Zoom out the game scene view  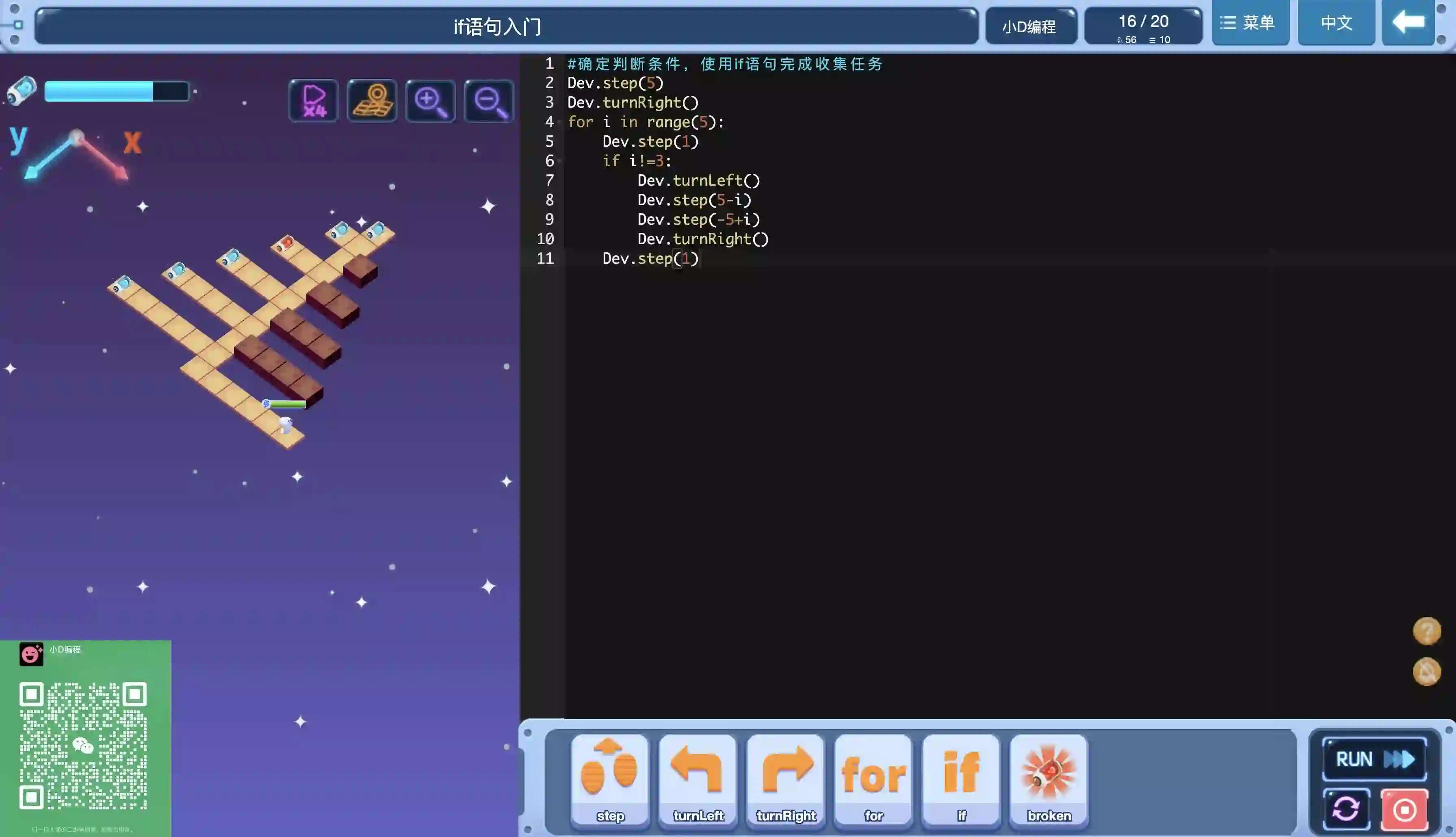coord(489,101)
